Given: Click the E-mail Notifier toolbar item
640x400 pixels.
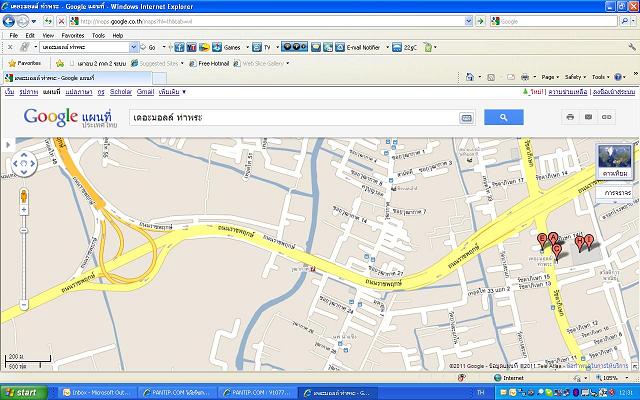Looking at the screenshot, I should (358, 47).
